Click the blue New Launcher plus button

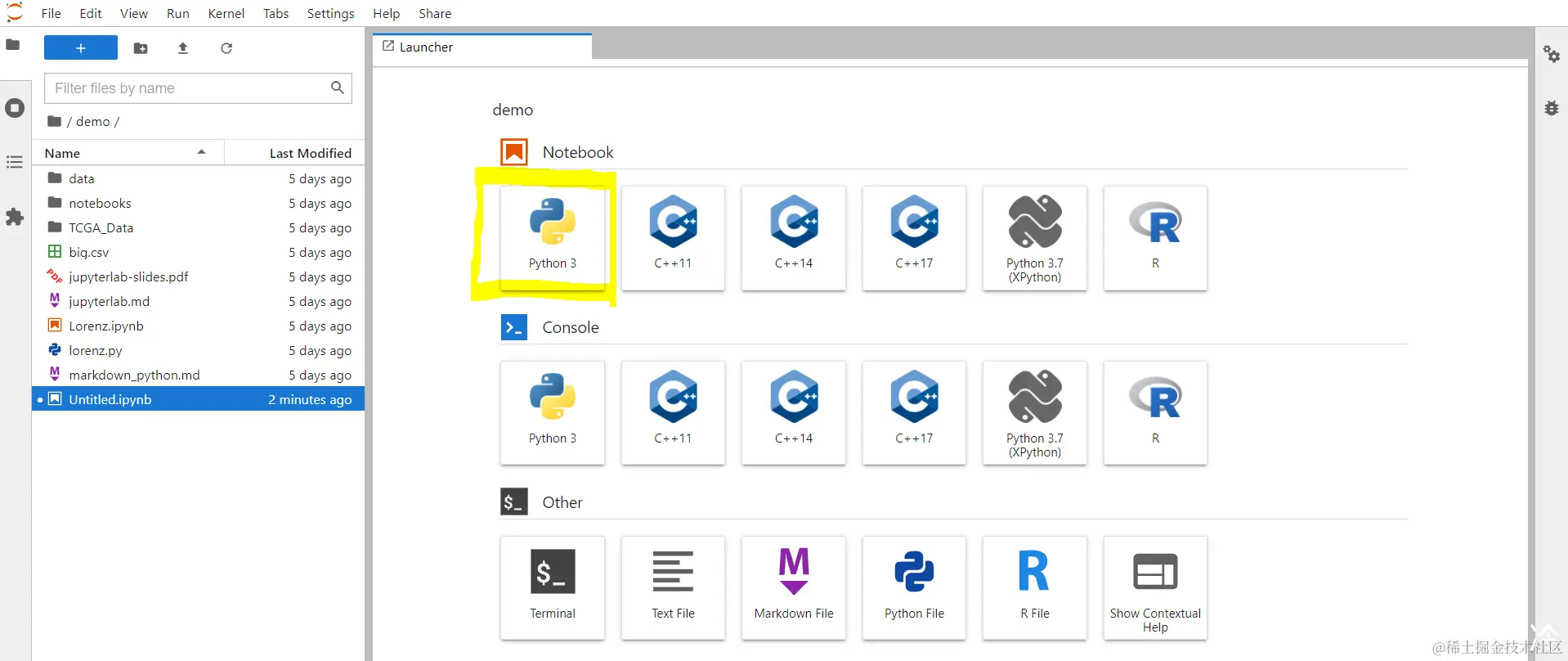click(81, 48)
